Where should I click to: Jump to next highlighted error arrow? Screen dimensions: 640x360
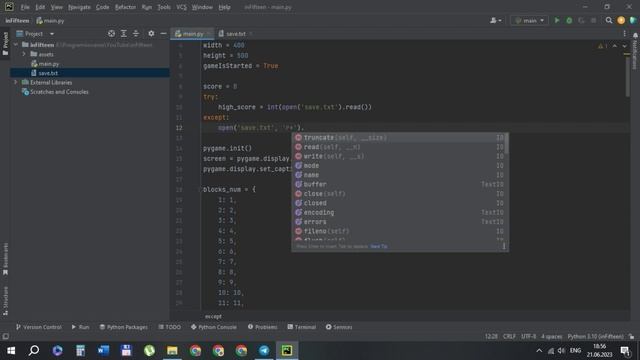624,46
